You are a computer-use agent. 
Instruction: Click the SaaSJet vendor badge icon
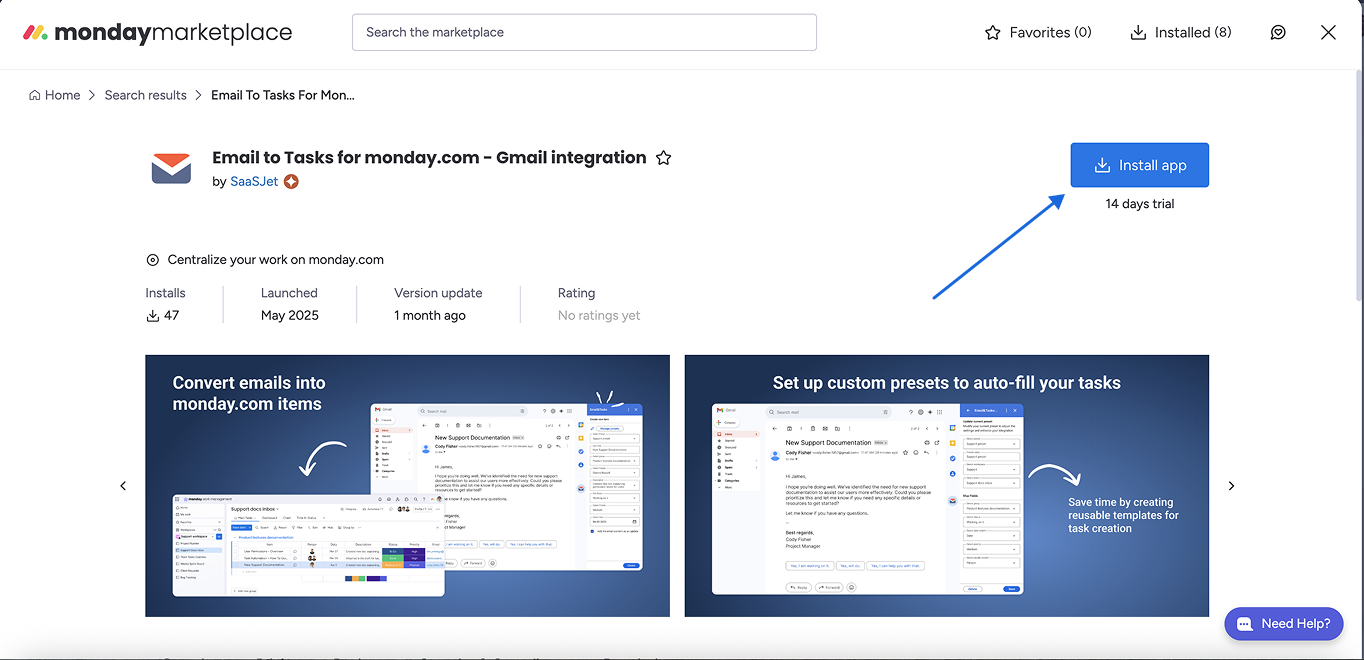(x=291, y=182)
